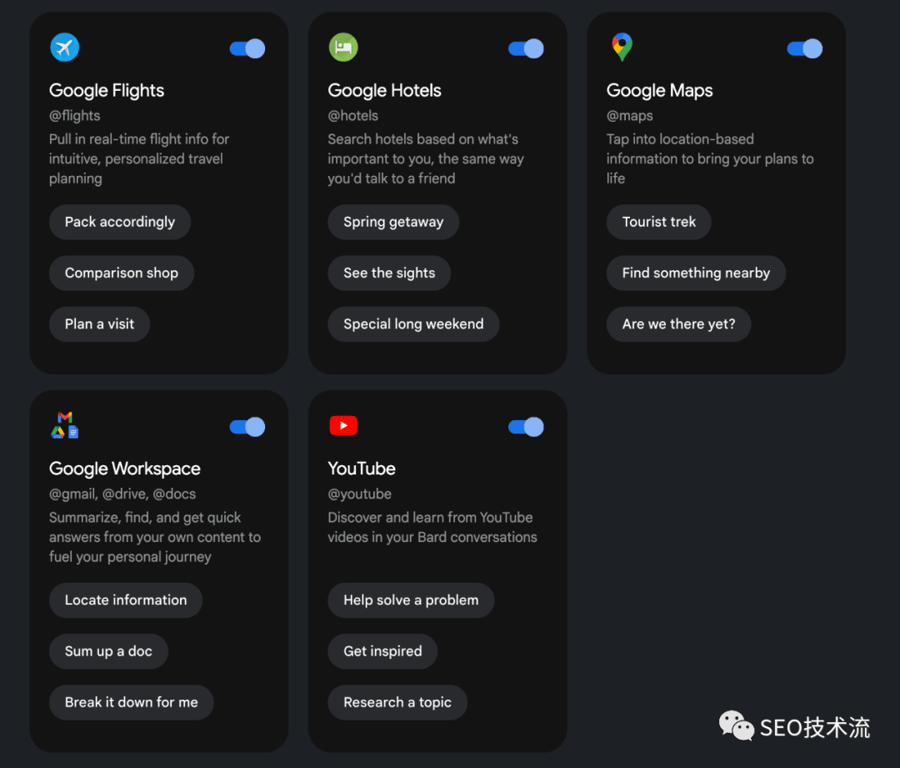Click the "Spring getaway" suggestion
Viewport: 900px width, 768px height.
(x=393, y=222)
